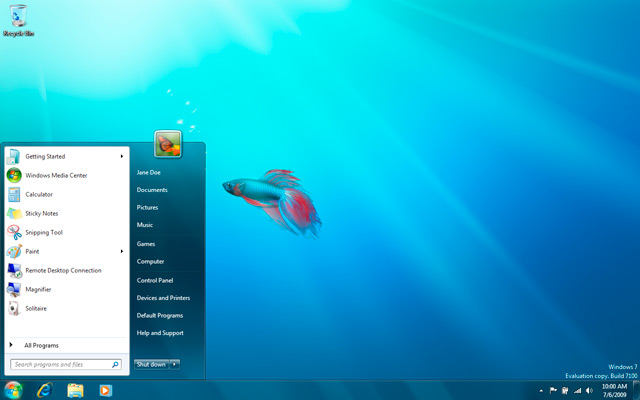Click the Action Center flag icon

point(553,391)
